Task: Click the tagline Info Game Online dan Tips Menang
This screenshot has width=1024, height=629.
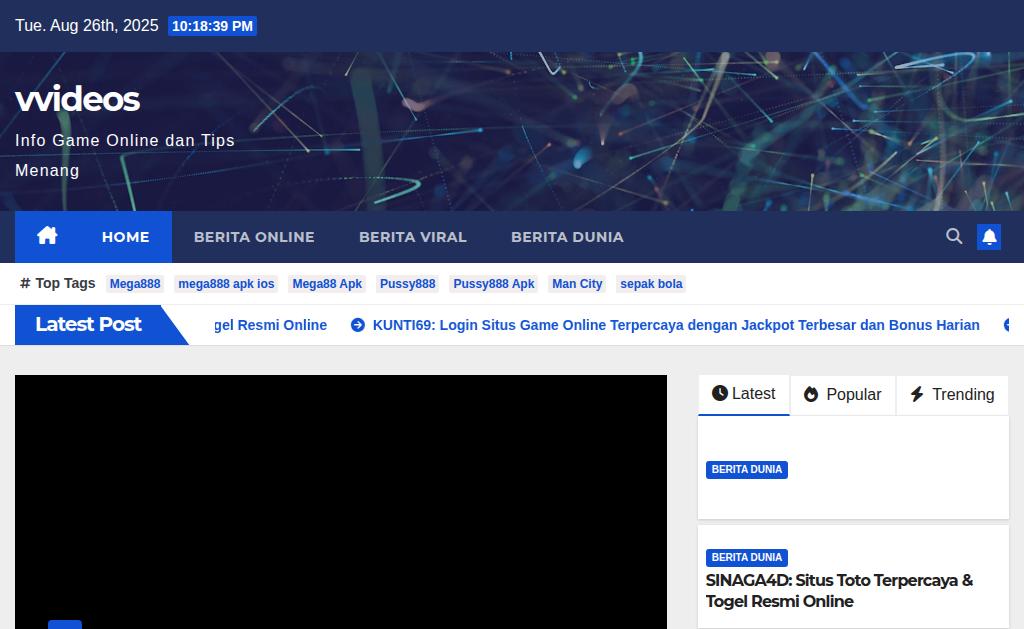Action: pos(125,155)
